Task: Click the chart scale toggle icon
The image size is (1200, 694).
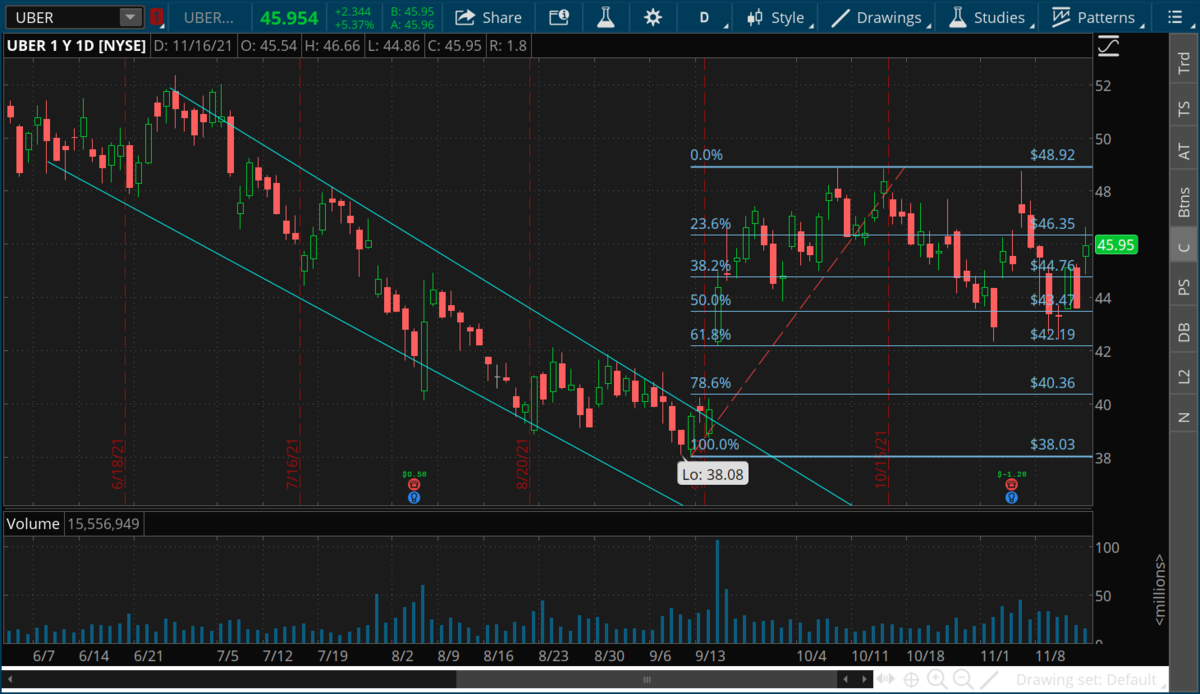Action: click(x=1107, y=46)
